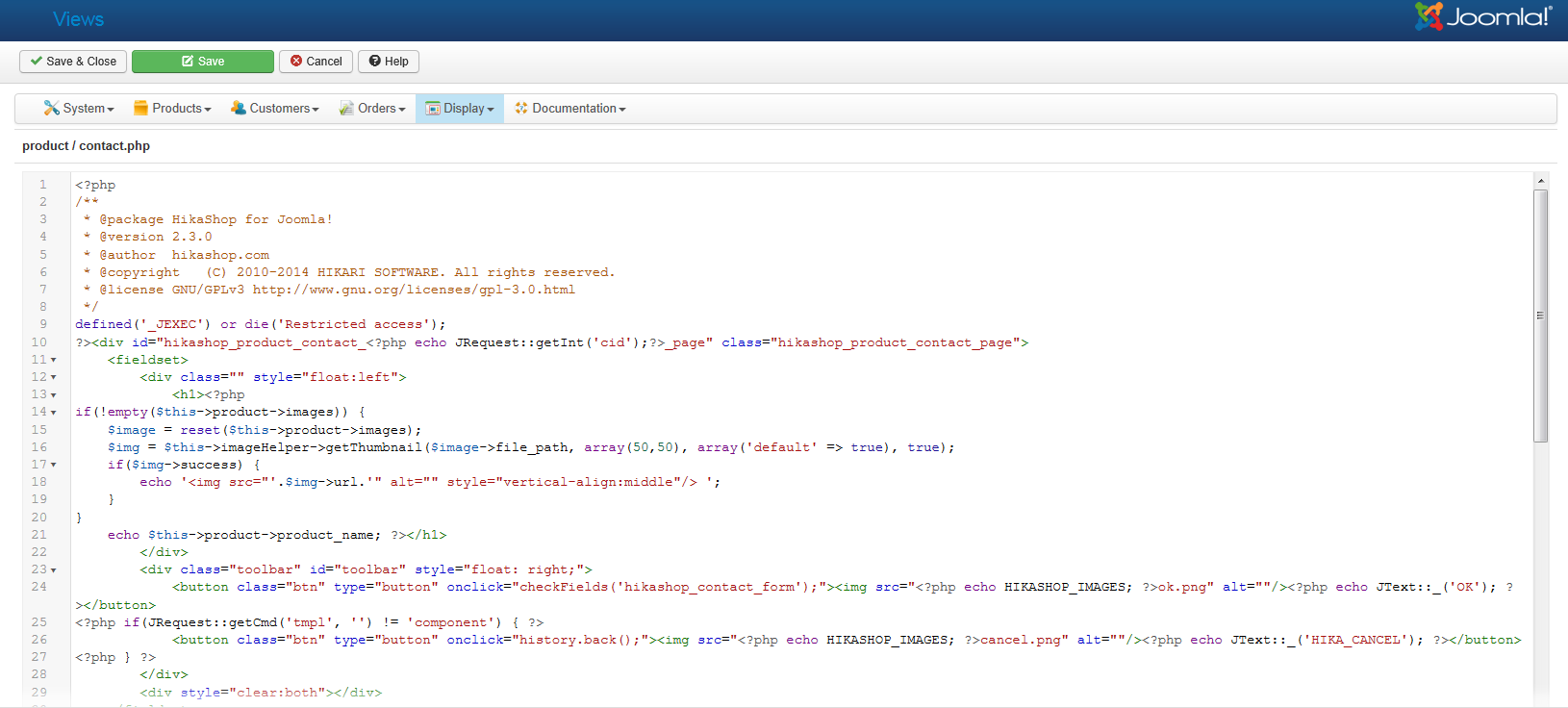Open the Customers dropdown menu

tap(274, 109)
